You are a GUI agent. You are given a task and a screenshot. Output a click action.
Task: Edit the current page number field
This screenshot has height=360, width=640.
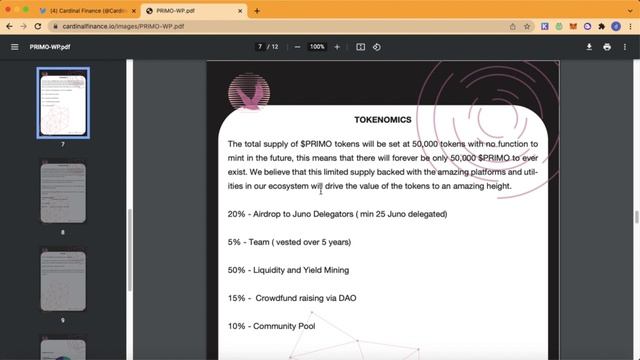click(x=260, y=47)
